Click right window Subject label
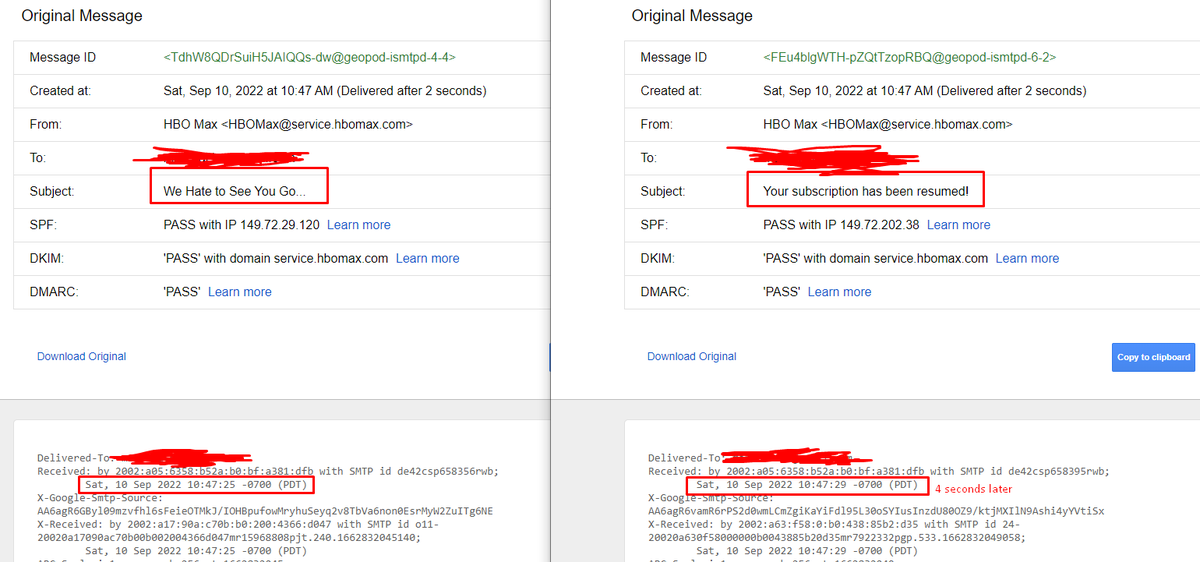The image size is (1200, 562). tap(663, 191)
